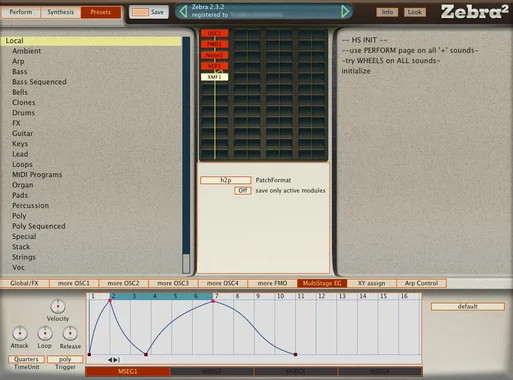Open the Look settings
Image resolution: width=513 pixels, height=380 pixels.
(x=415, y=12)
